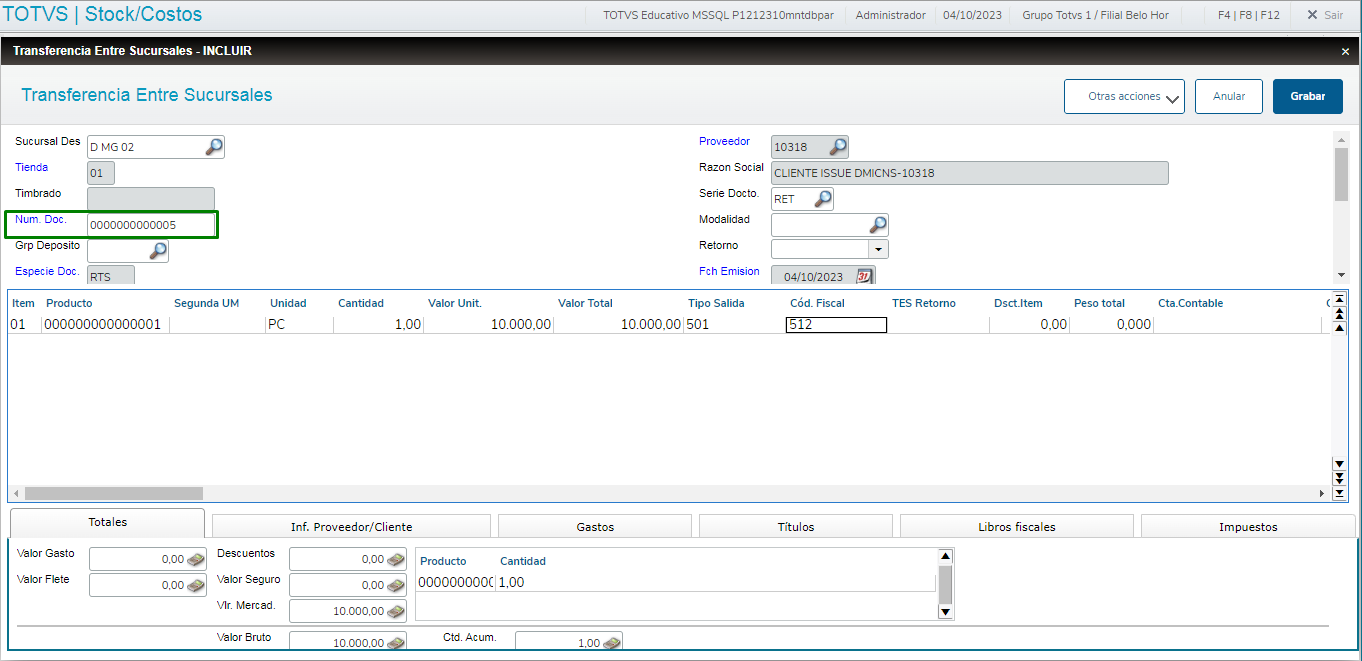Move down one row in items grid

(x=1340, y=464)
